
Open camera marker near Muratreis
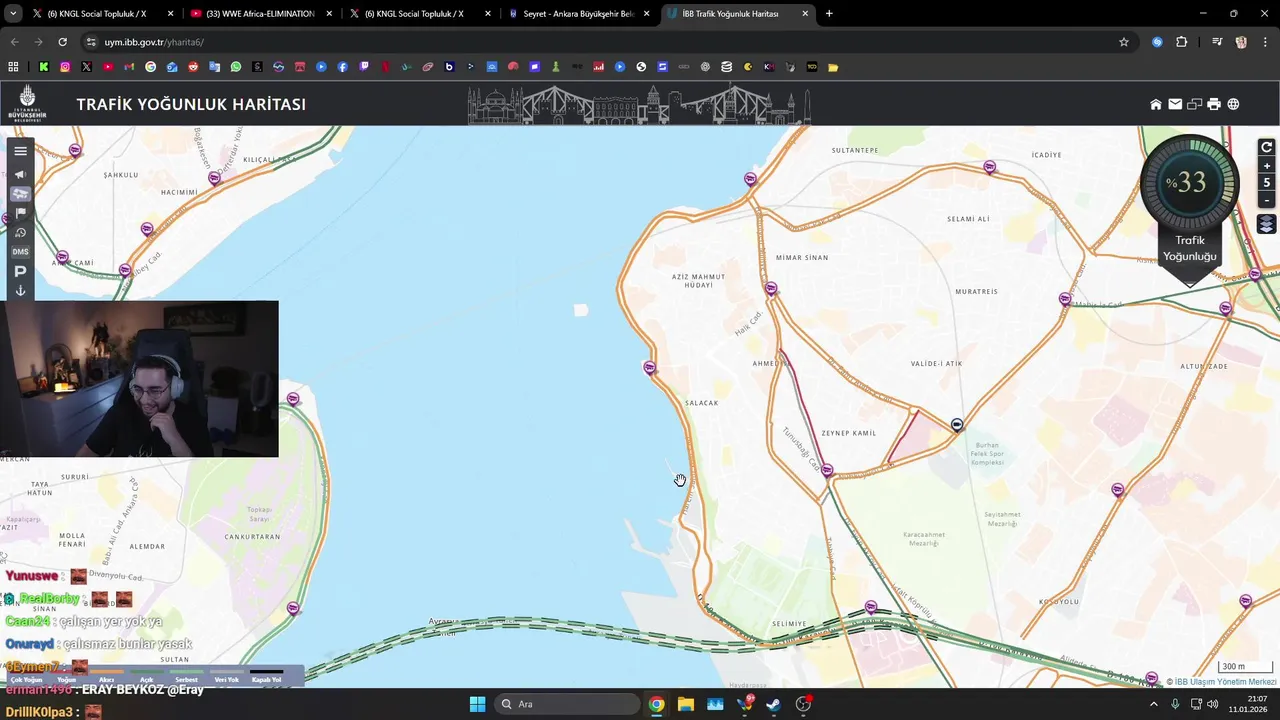pos(1065,299)
